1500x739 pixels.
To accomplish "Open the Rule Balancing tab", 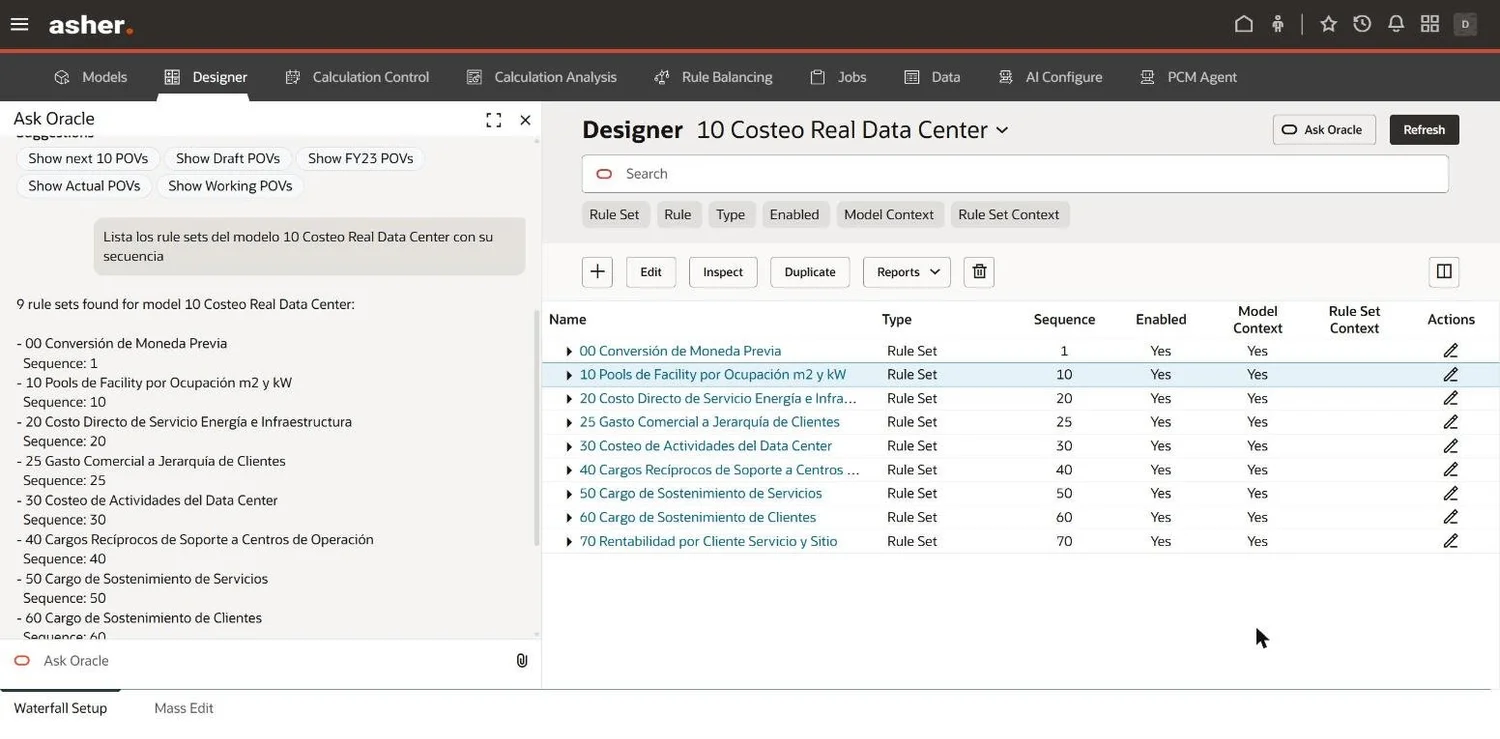I will click(713, 77).
